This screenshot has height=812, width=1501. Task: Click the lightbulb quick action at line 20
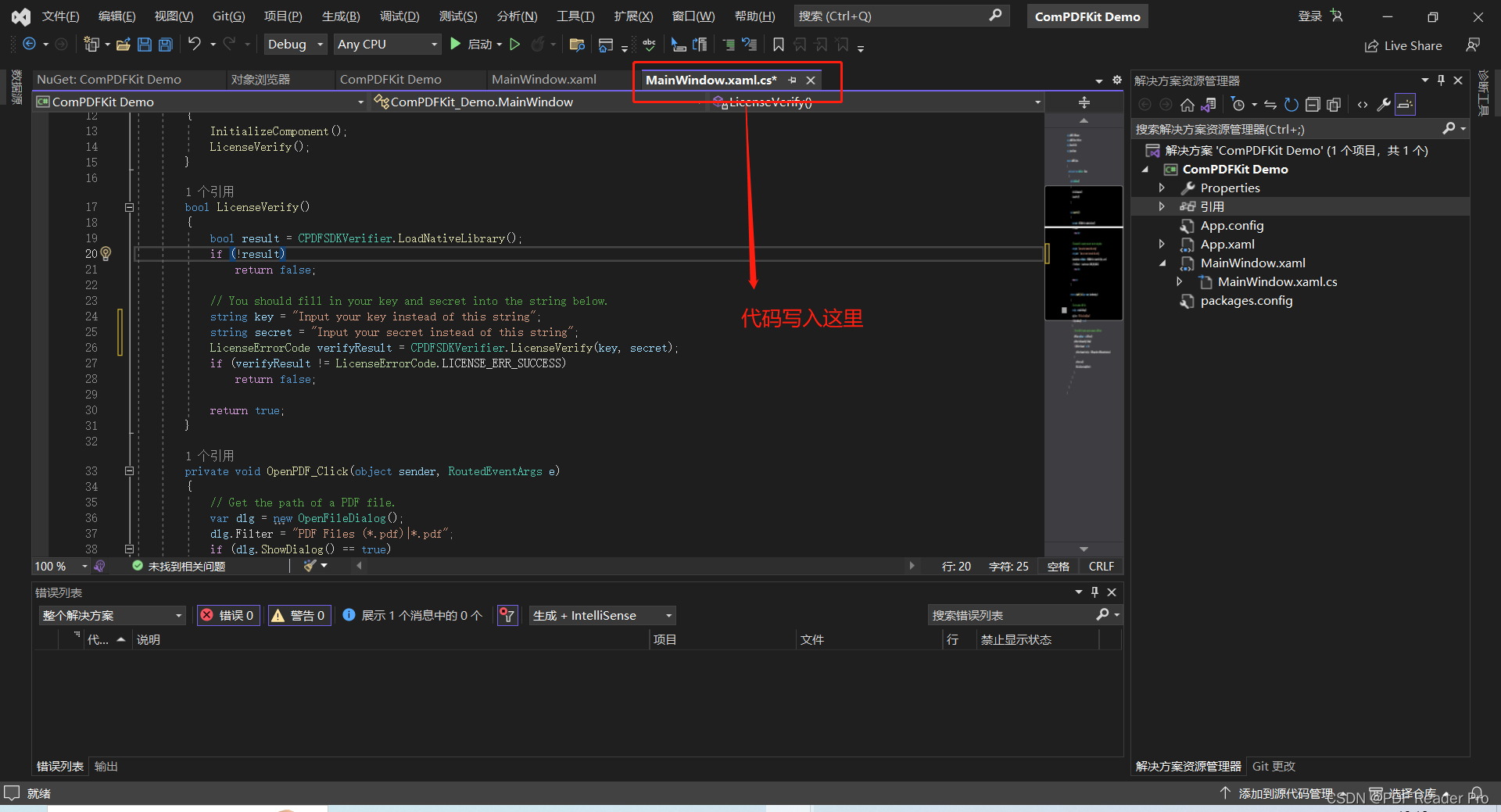tap(106, 254)
